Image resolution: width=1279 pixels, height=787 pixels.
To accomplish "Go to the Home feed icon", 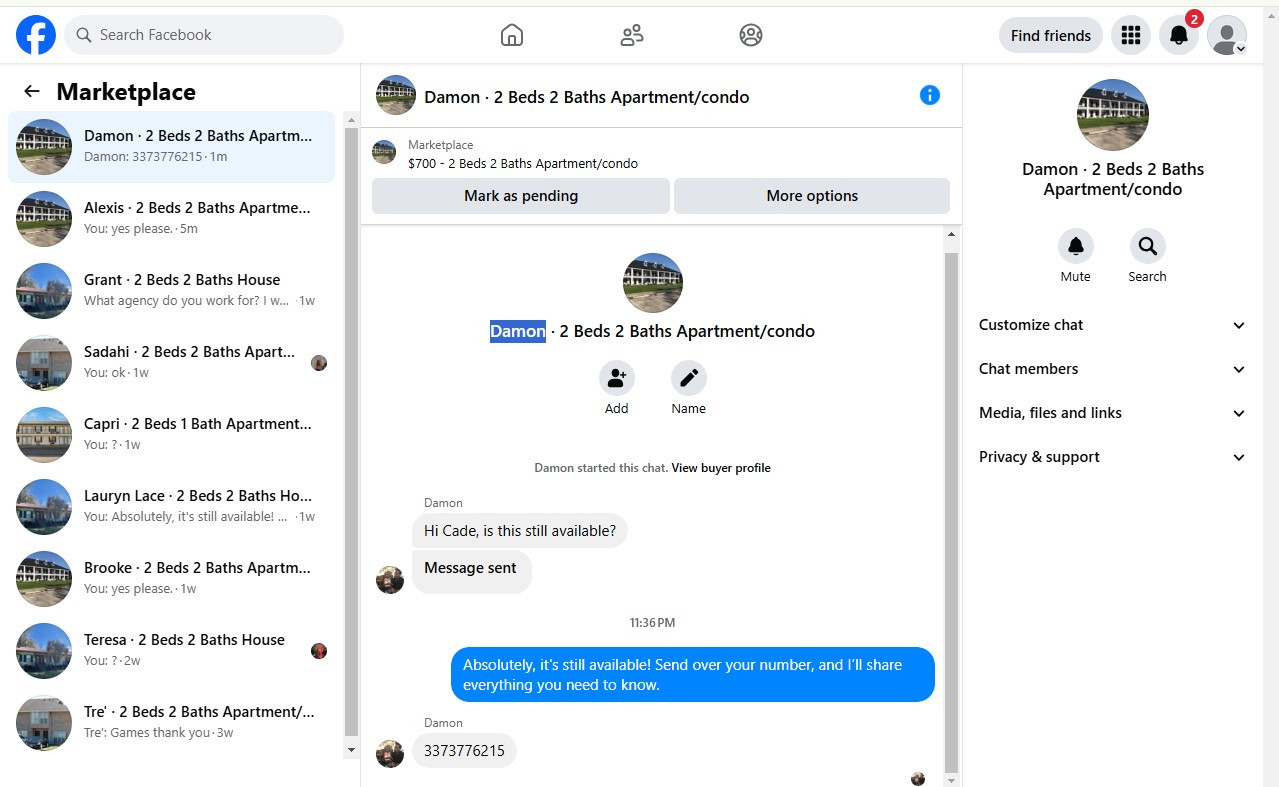I will tap(512, 35).
